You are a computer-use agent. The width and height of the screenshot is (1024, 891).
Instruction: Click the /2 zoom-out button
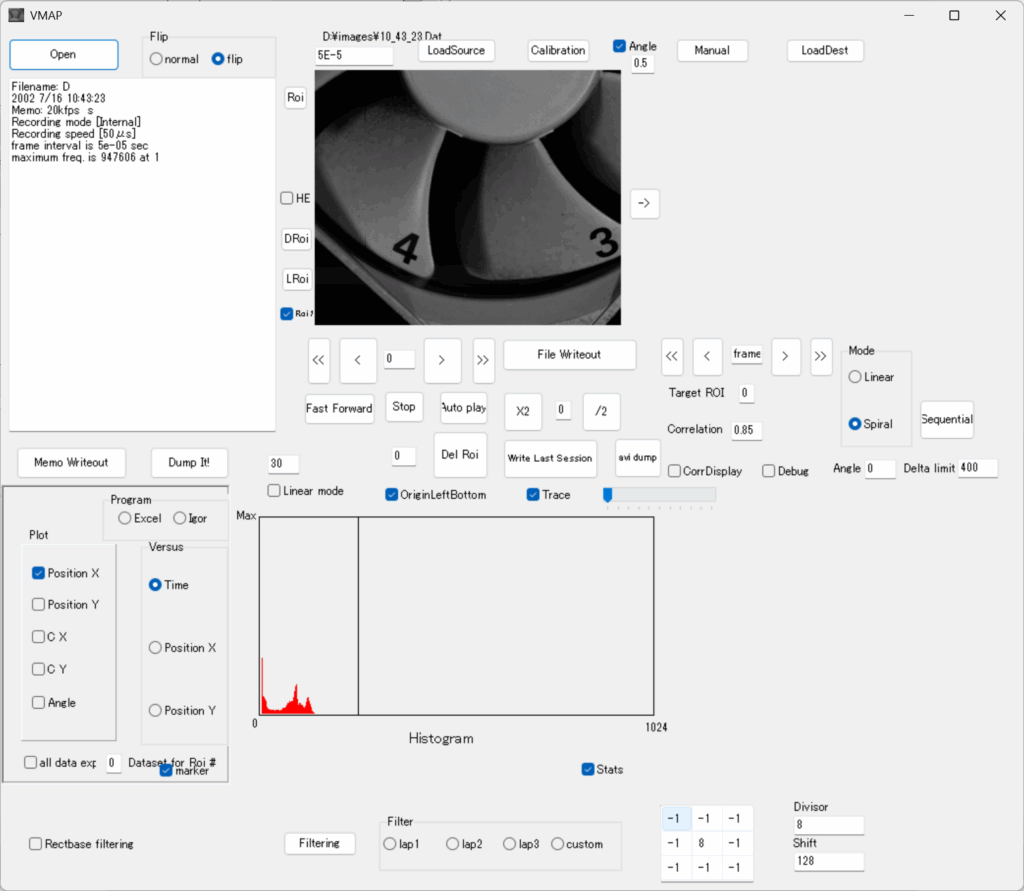point(600,411)
